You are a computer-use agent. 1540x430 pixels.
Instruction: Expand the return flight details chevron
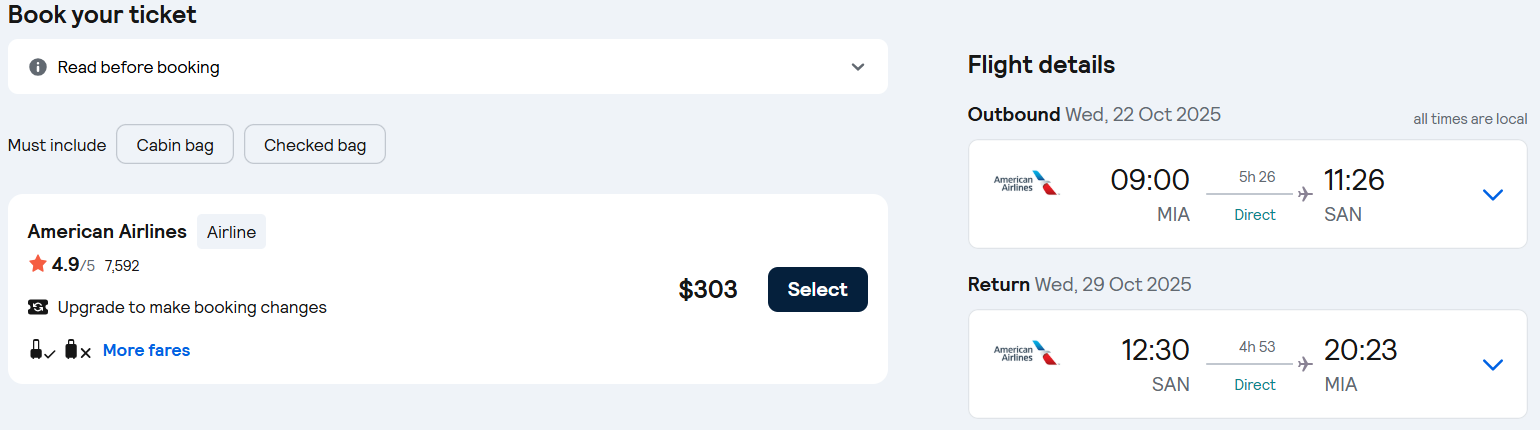pyautogui.click(x=1492, y=364)
